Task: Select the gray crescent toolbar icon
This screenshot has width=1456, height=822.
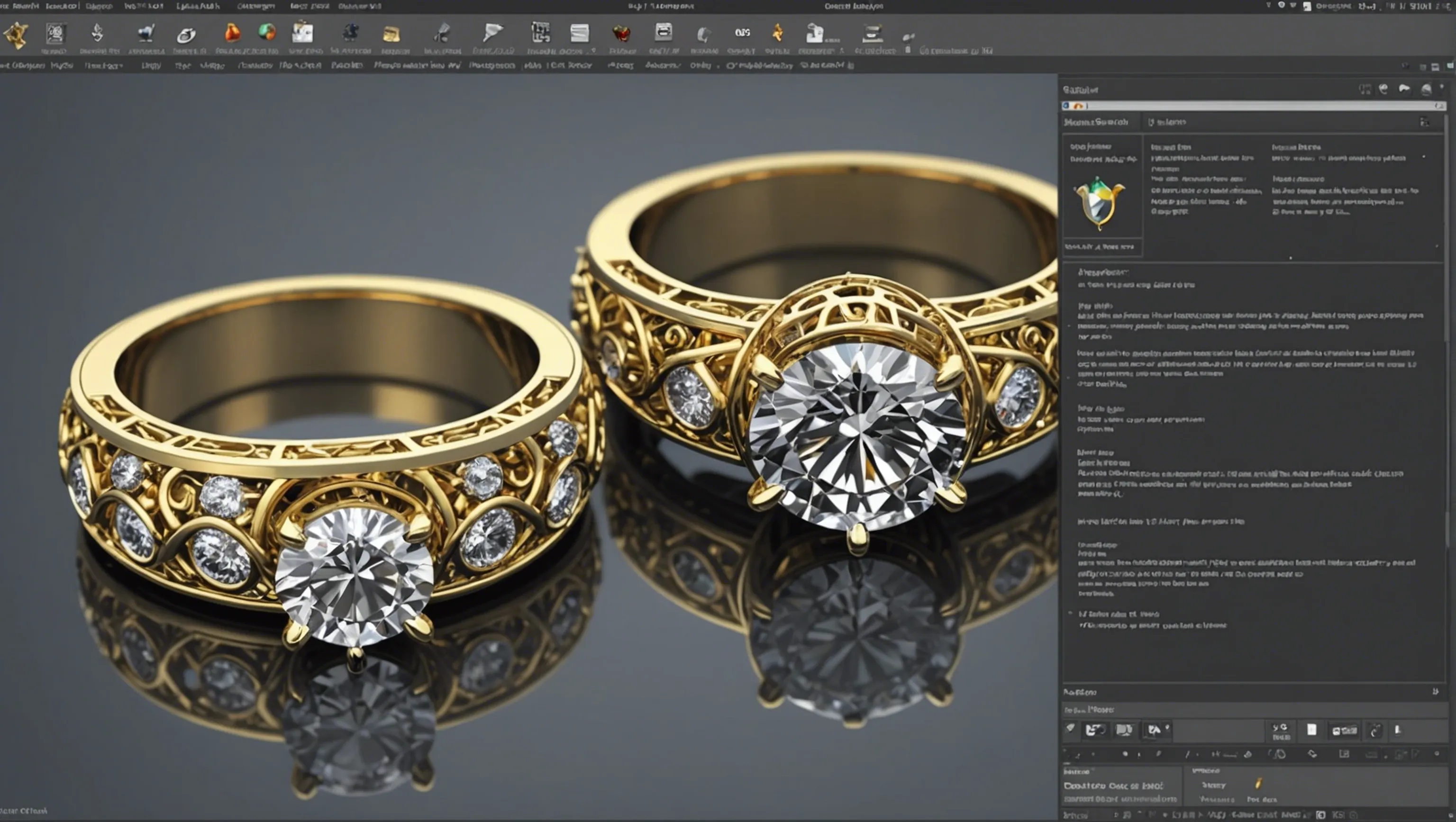Action: pos(704,35)
